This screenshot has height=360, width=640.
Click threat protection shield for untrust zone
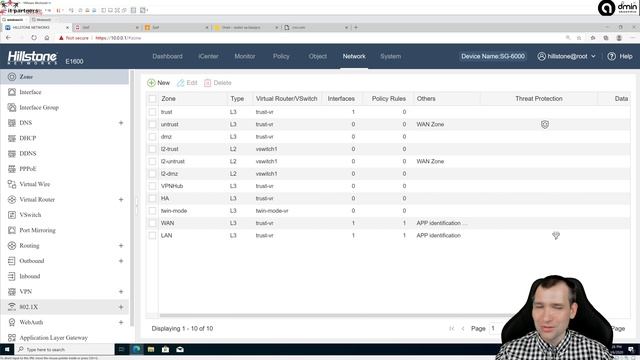pyautogui.click(x=545, y=124)
